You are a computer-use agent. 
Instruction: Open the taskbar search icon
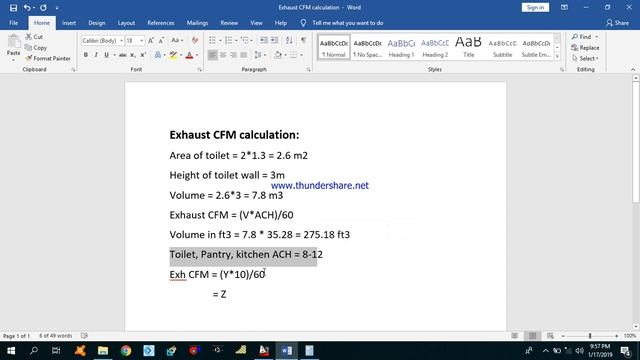point(34,351)
